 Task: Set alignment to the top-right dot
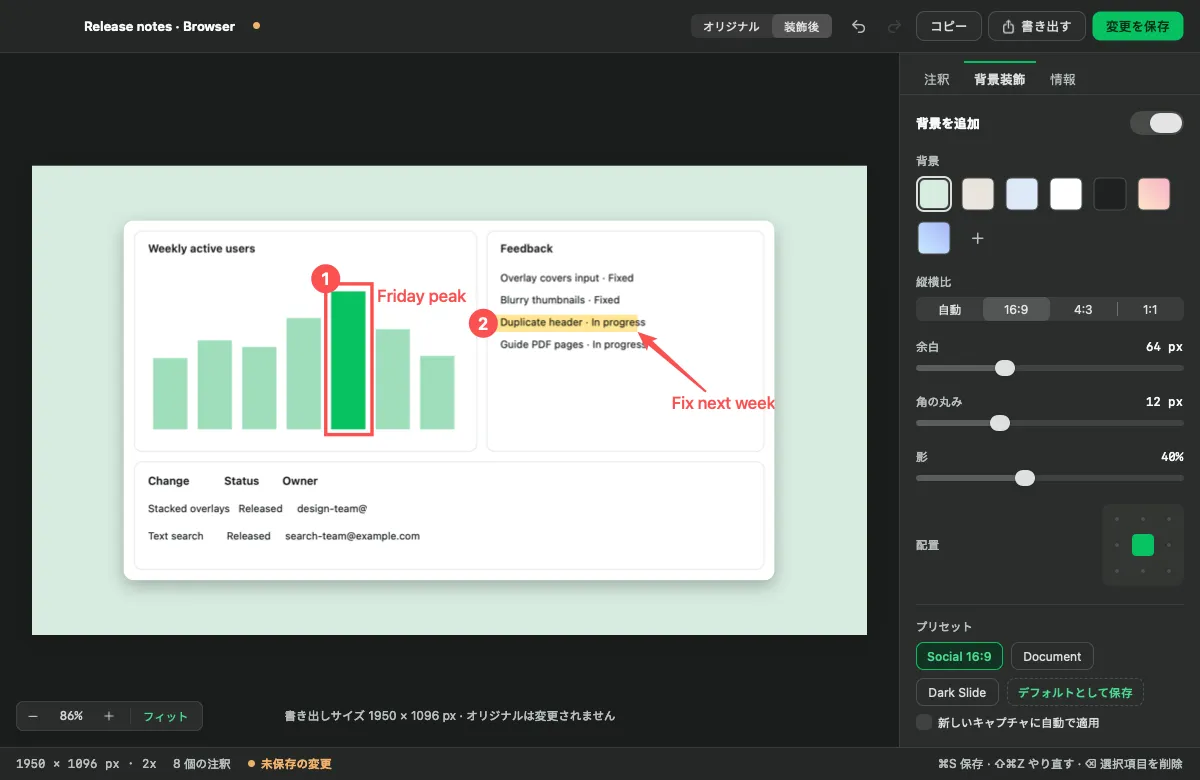pyautogui.click(x=1169, y=519)
